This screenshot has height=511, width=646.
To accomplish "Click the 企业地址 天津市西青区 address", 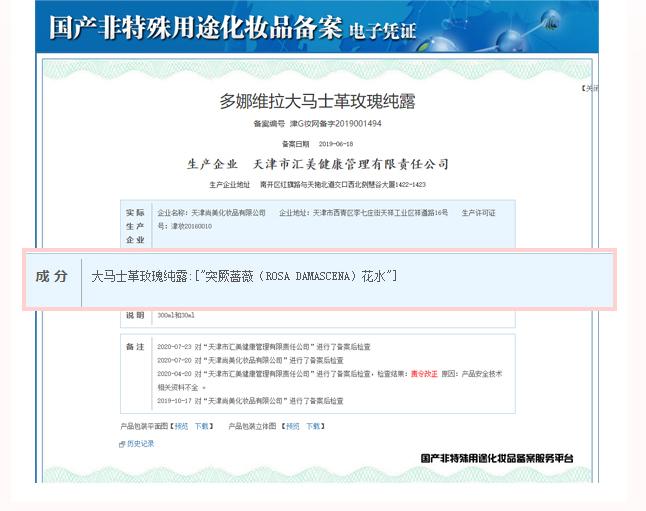I will point(363,213).
